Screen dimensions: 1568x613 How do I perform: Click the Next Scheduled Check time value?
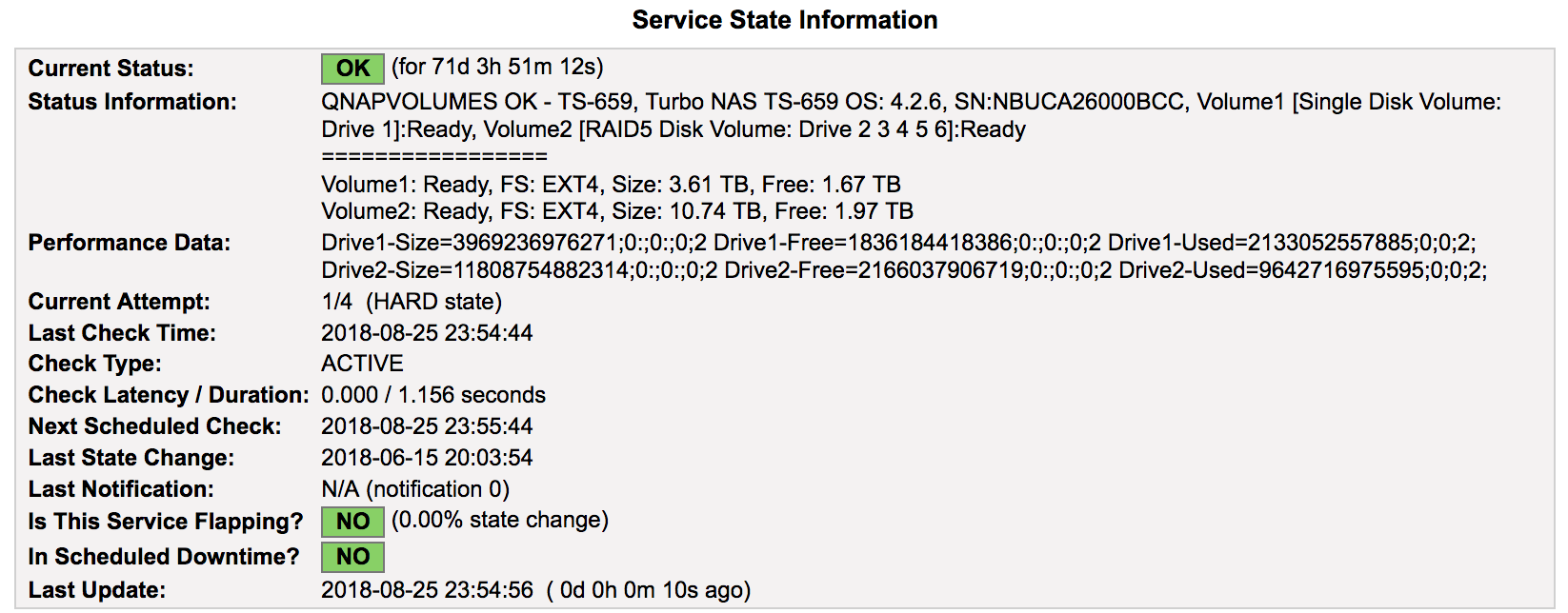pos(427,426)
